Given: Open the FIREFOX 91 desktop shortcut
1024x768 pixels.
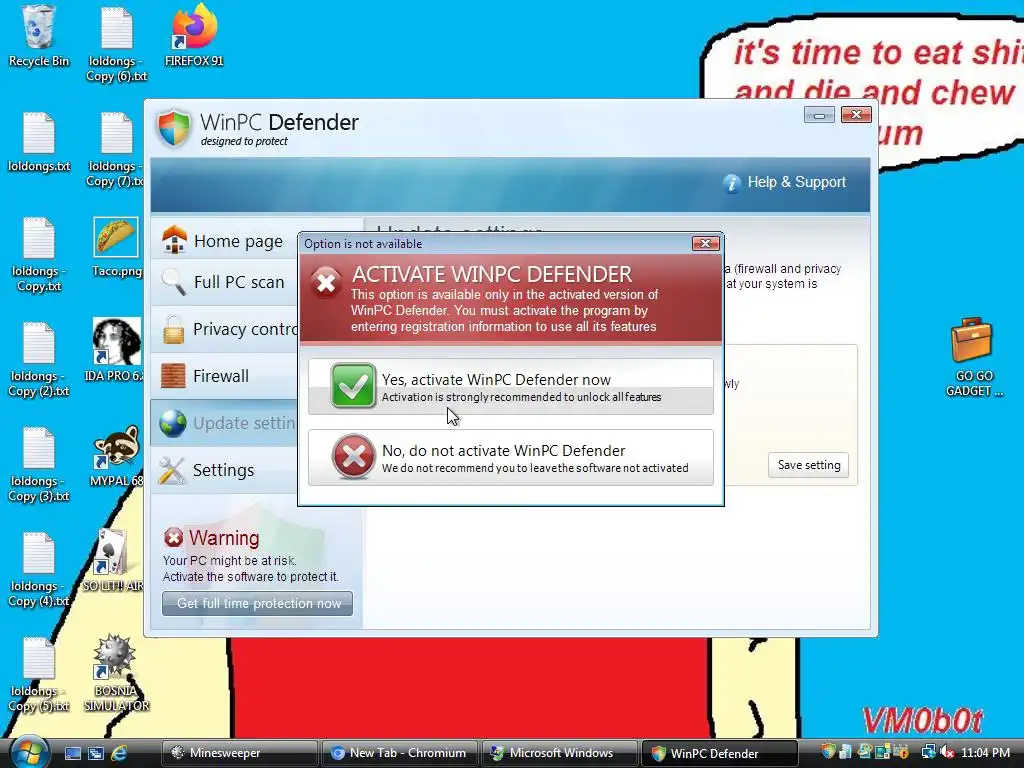Looking at the screenshot, I should pyautogui.click(x=194, y=36).
